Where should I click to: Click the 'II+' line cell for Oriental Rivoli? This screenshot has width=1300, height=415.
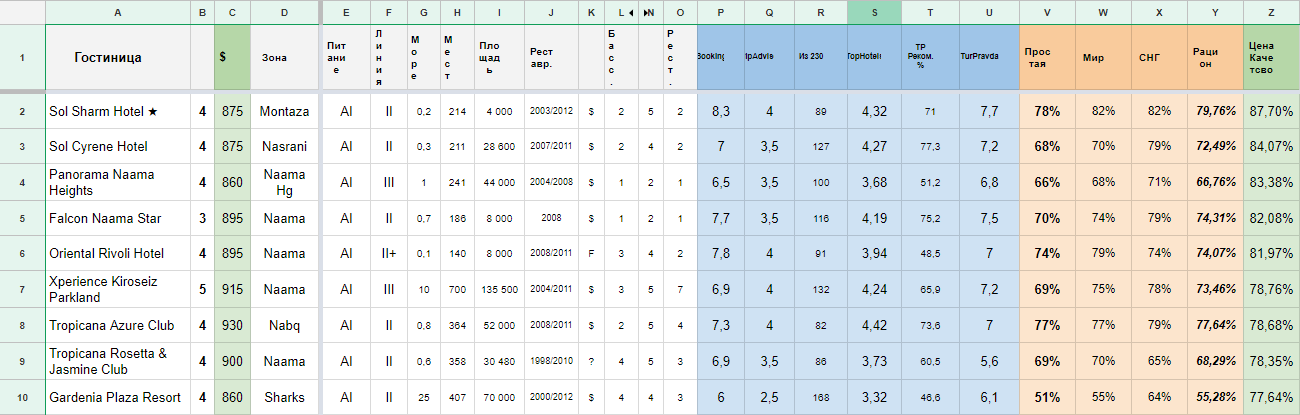[389, 253]
